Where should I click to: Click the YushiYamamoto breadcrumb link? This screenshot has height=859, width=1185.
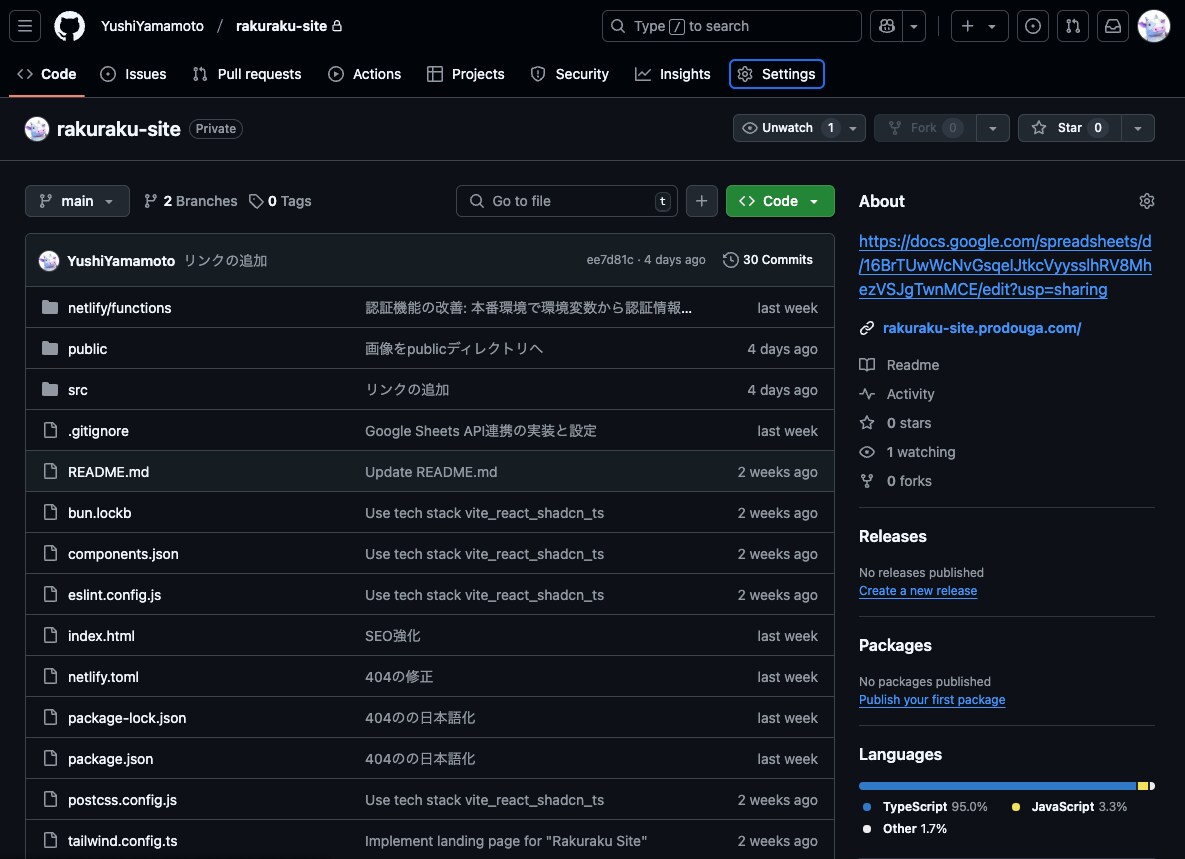tap(153, 26)
